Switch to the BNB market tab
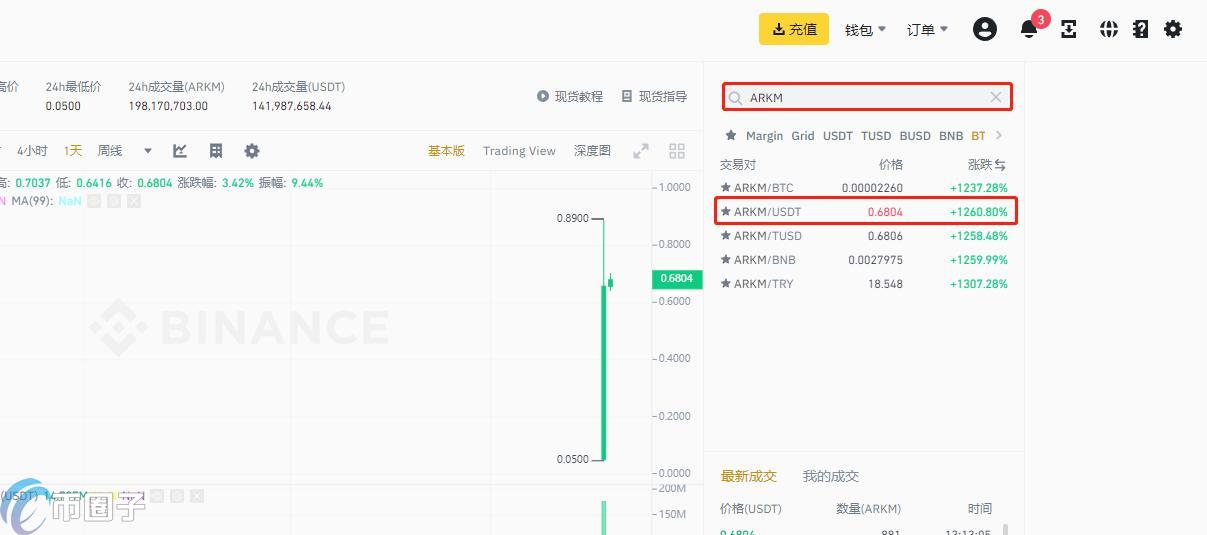Image resolution: width=1207 pixels, height=535 pixels. [x=951, y=136]
